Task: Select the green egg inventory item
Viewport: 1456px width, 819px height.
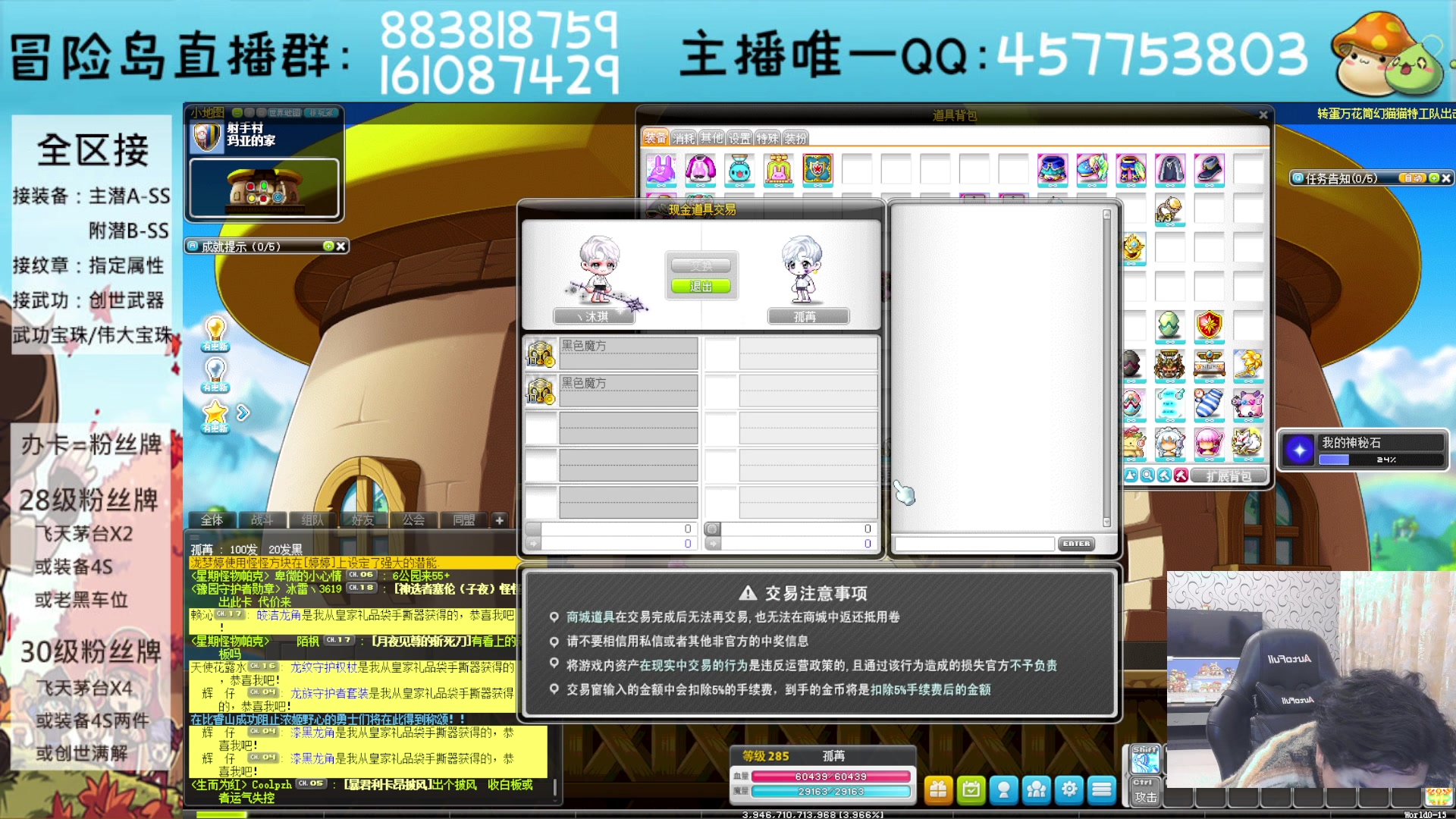Action: click(1170, 325)
